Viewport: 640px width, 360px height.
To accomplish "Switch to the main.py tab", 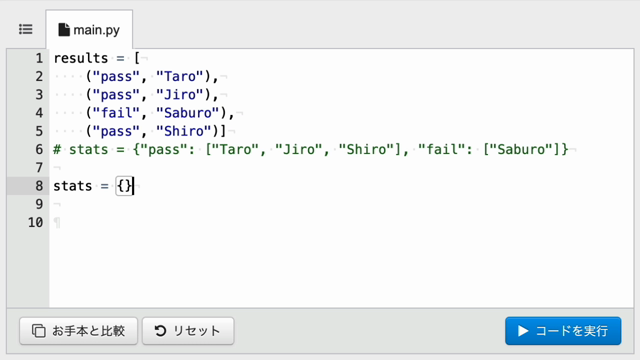I will pos(89,29).
